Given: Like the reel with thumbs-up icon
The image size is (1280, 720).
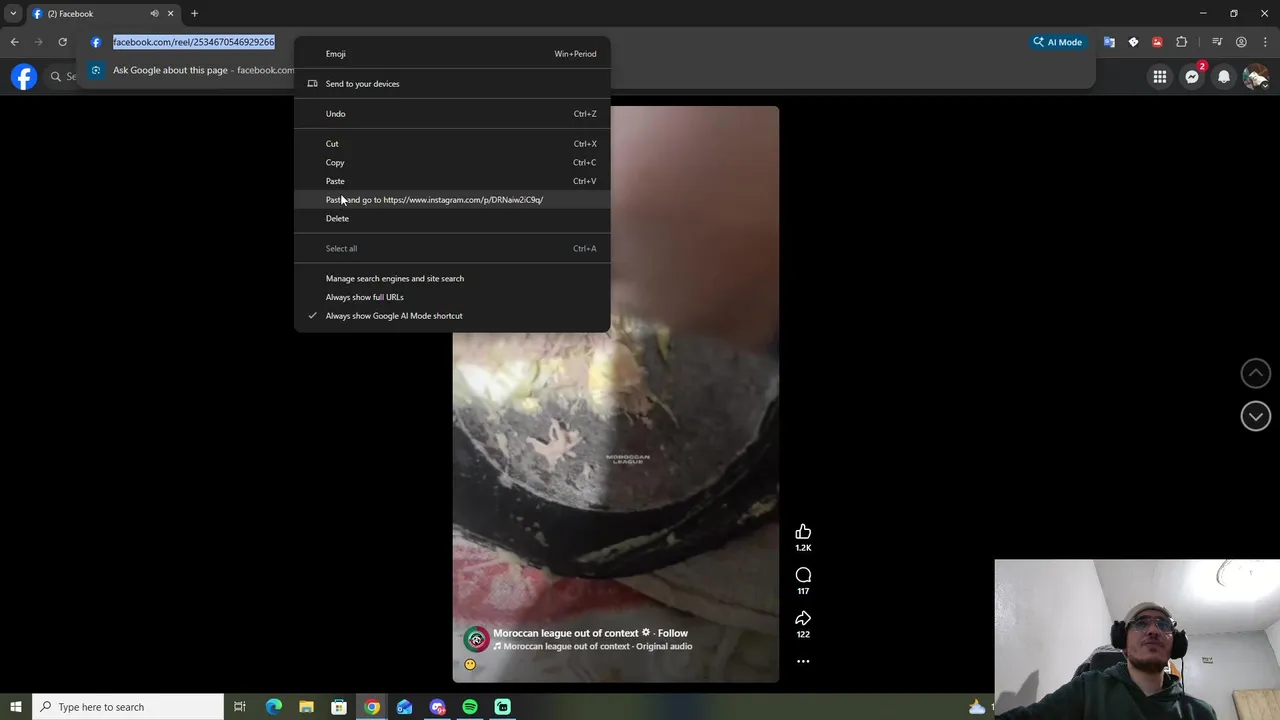Looking at the screenshot, I should (x=803, y=532).
